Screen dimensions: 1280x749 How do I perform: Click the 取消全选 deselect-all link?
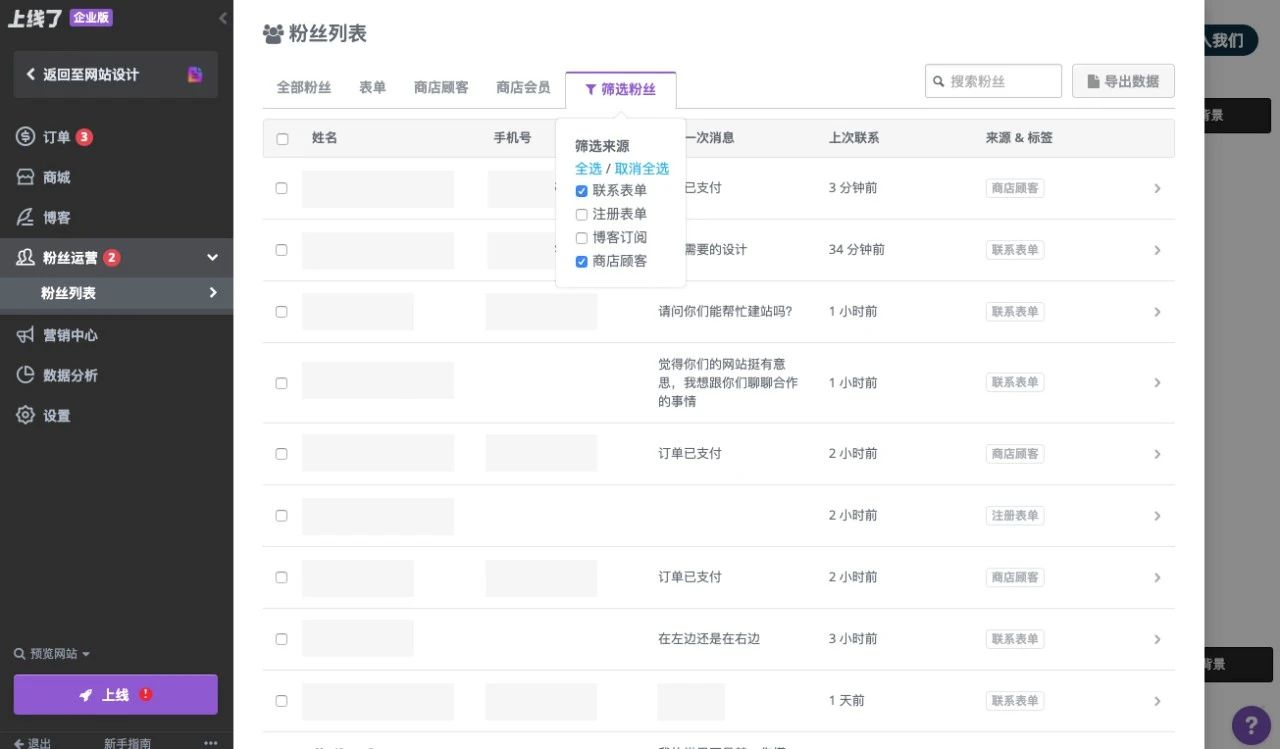pyautogui.click(x=640, y=168)
